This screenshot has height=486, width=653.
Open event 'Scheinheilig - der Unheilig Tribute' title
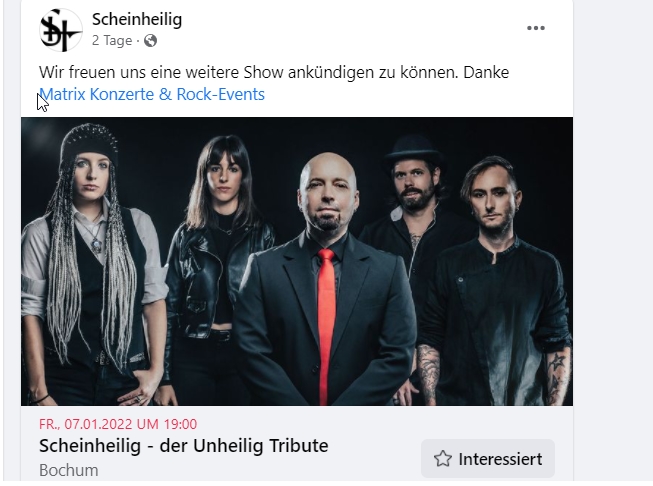tap(184, 446)
